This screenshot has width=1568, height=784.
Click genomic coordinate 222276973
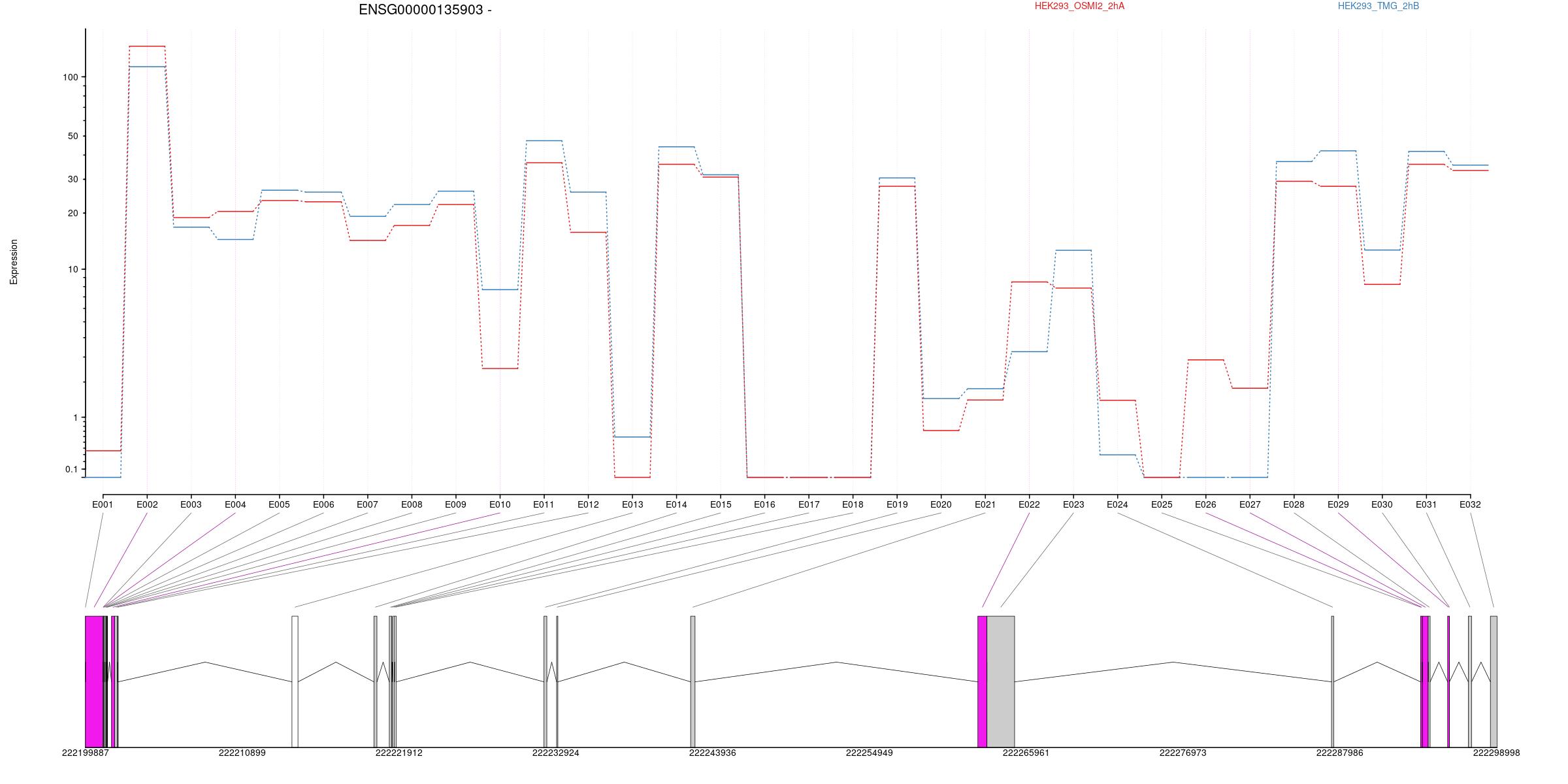(1183, 753)
